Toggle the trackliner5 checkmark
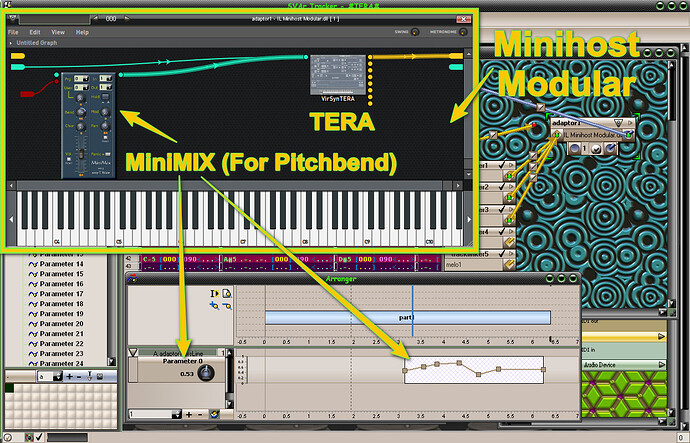The width and height of the screenshot is (690, 443). coord(502,253)
